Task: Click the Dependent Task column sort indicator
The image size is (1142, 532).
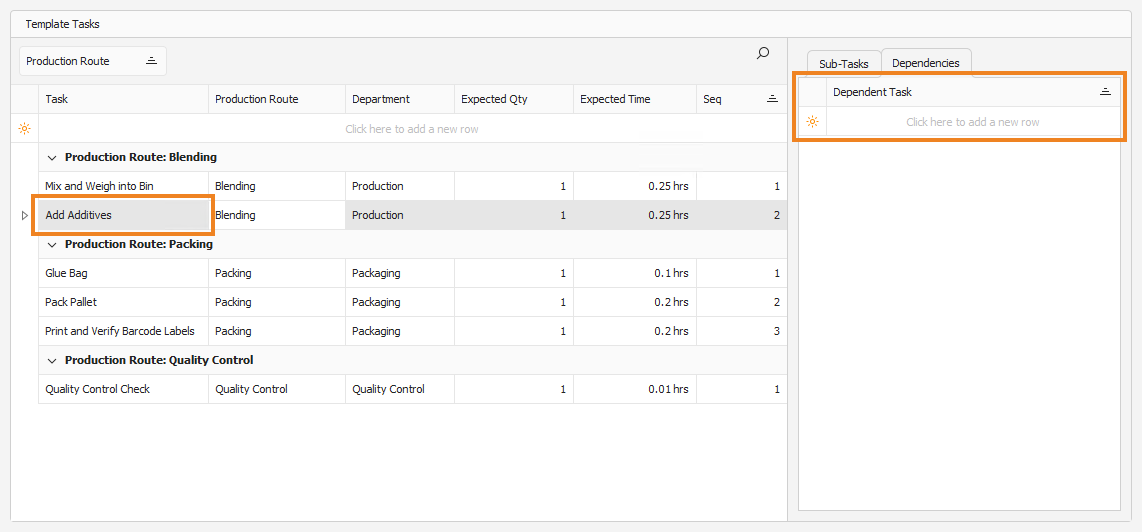Action: [x=1105, y=92]
